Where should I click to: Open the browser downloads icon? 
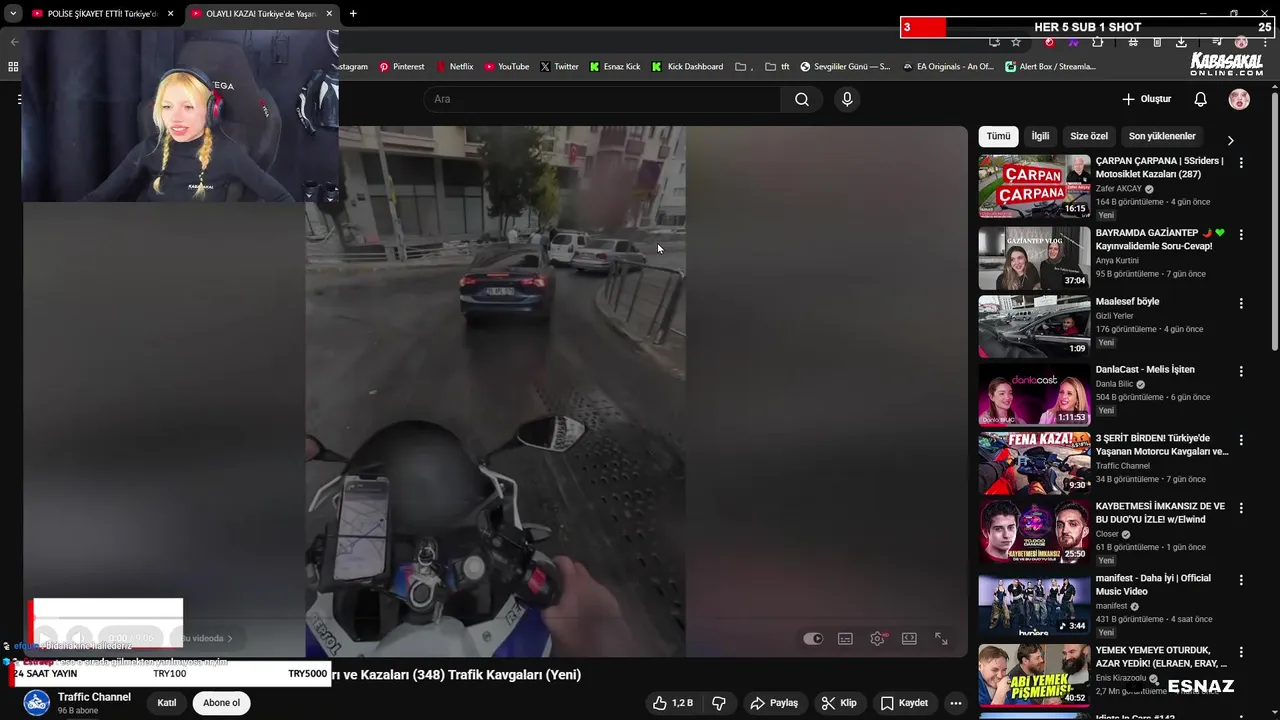tap(1181, 42)
